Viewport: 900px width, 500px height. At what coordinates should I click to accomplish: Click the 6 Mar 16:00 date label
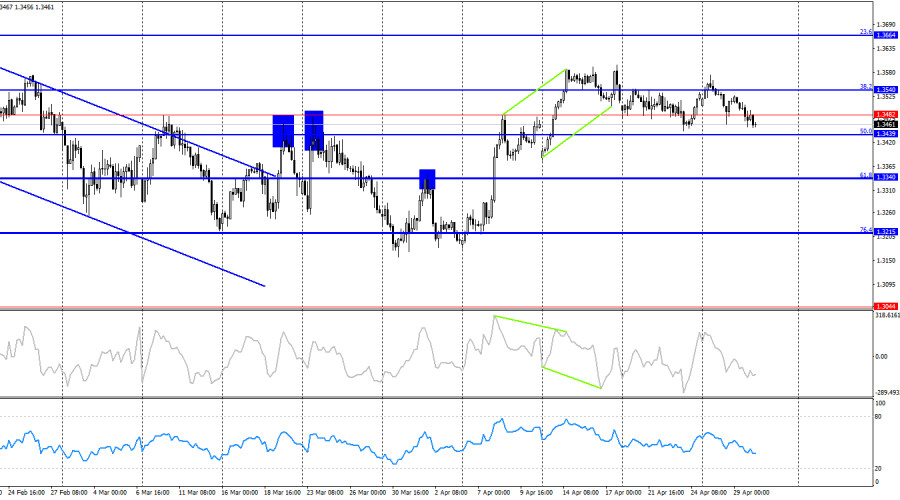pos(153,493)
